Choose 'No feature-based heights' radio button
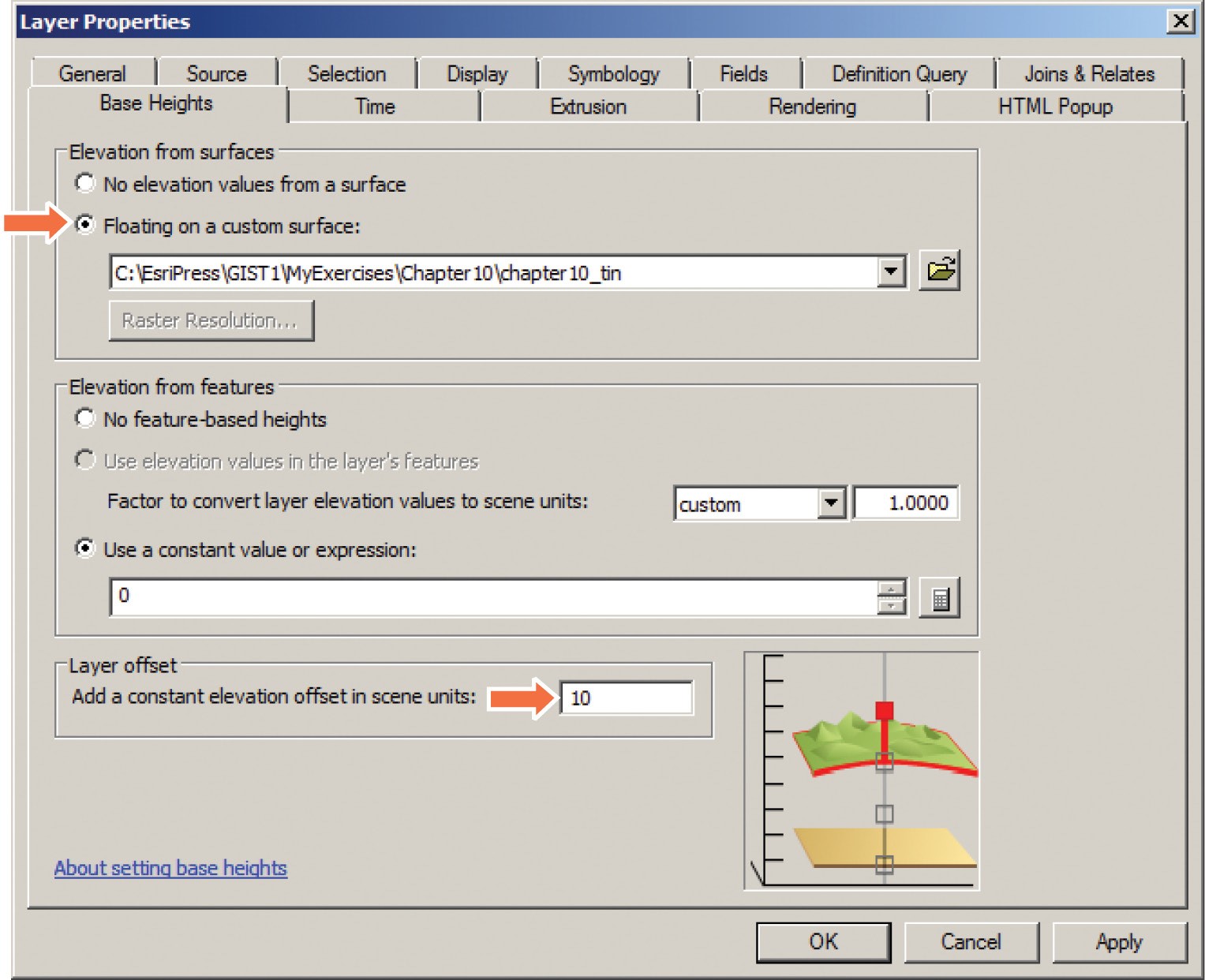The image size is (1205, 980). [85, 418]
